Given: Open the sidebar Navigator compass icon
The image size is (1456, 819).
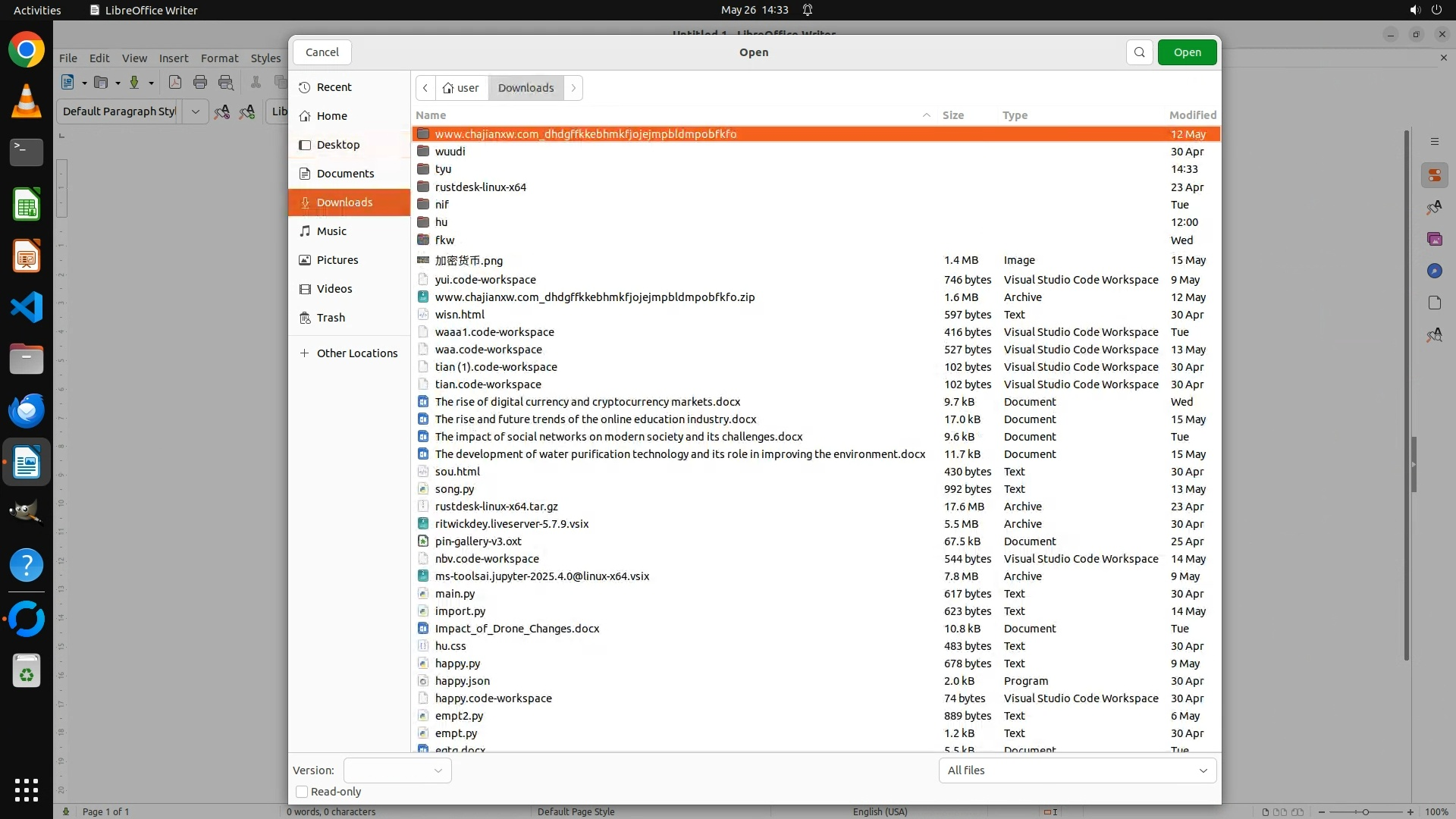Looking at the screenshot, I should [x=1434, y=271].
